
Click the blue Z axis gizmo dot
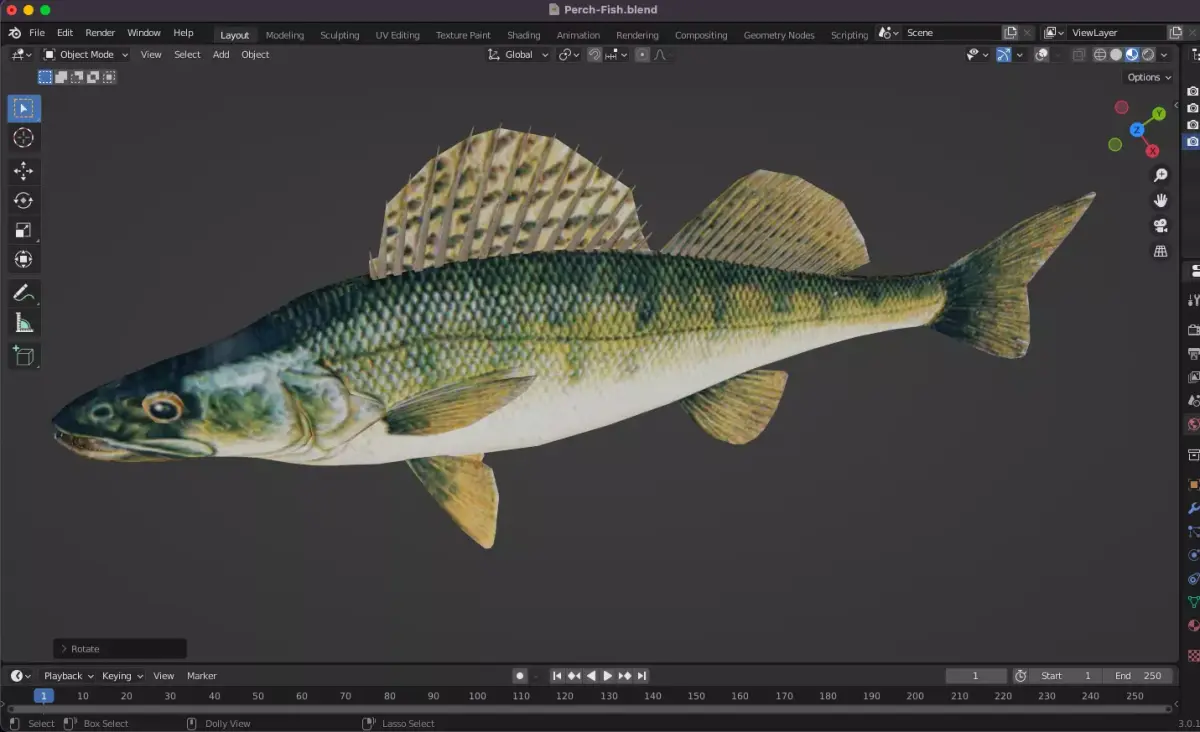[x=1137, y=130]
